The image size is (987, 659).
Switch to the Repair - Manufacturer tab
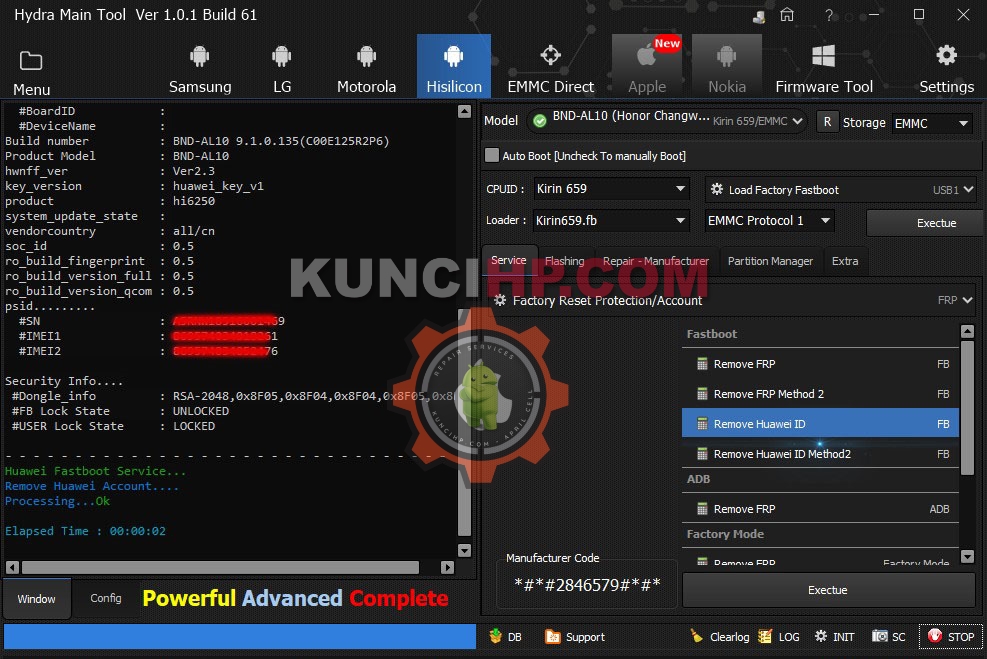656,261
